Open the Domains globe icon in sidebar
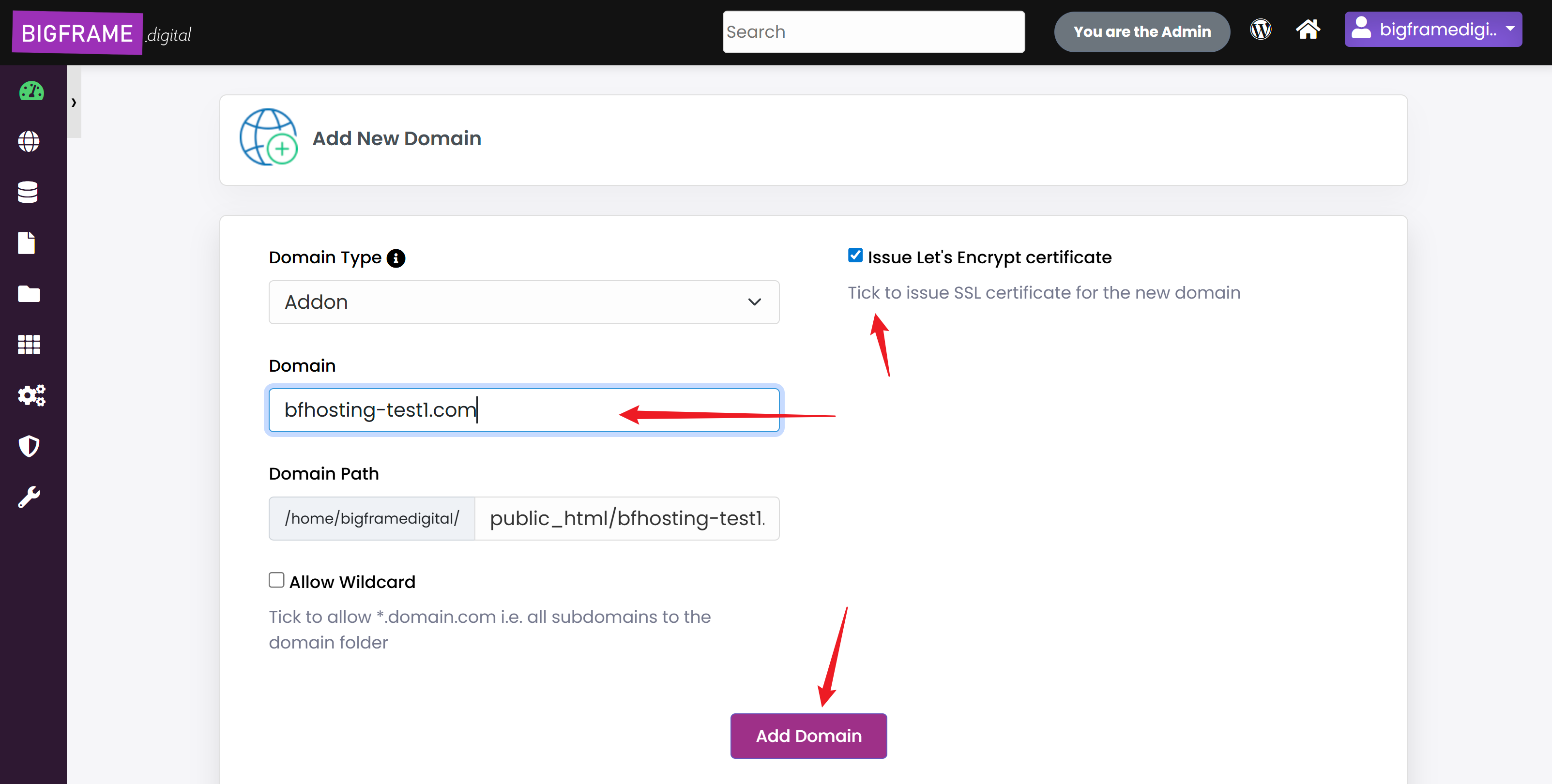 (29, 141)
